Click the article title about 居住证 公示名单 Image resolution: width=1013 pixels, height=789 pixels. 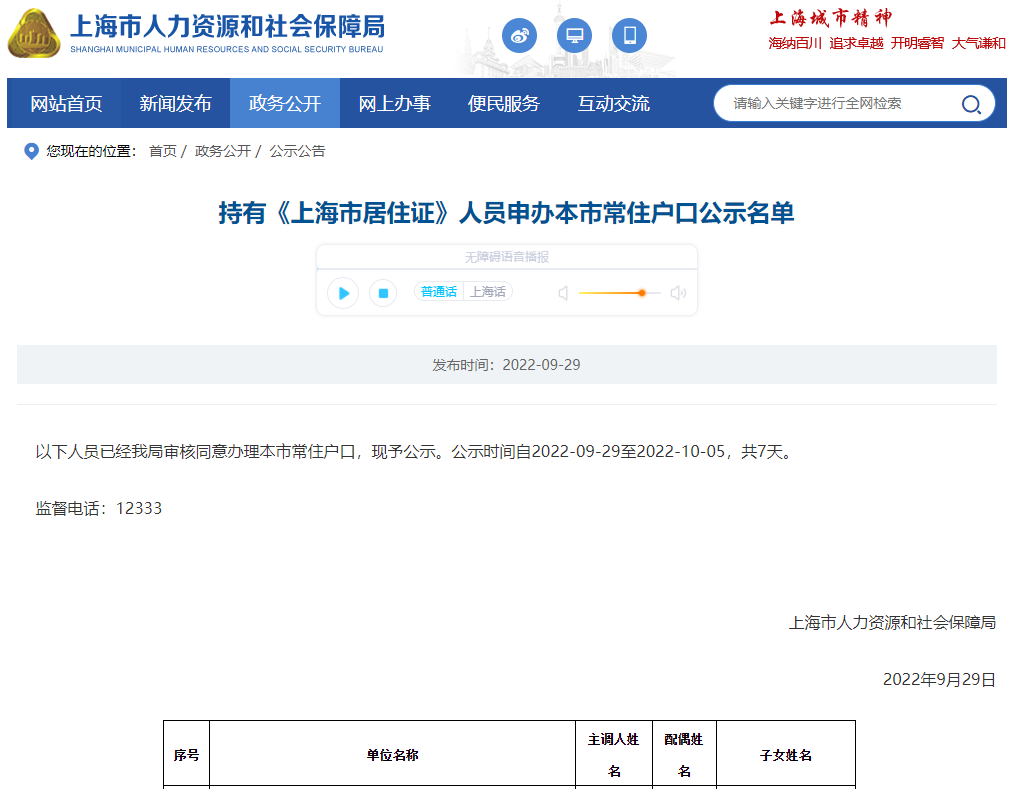506,213
